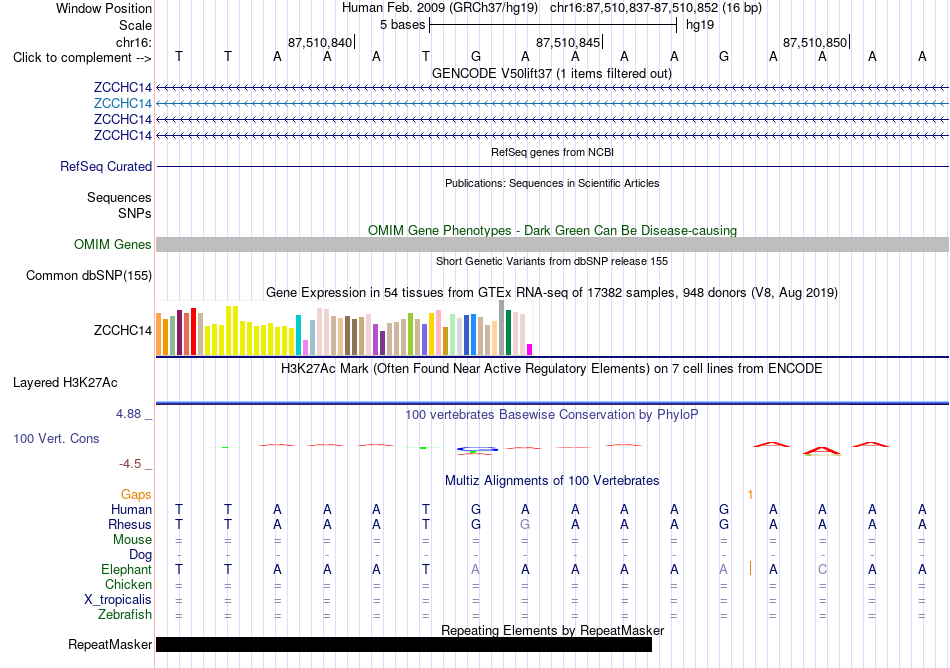Open the 100 Vert. Cons track label
This screenshot has height=668, width=950.
(x=56, y=438)
